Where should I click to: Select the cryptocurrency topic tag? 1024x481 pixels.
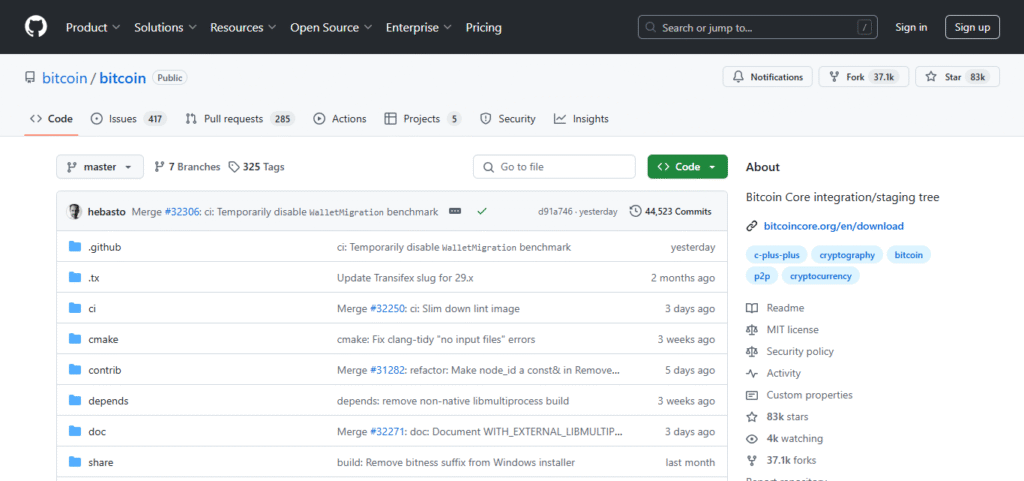821,275
